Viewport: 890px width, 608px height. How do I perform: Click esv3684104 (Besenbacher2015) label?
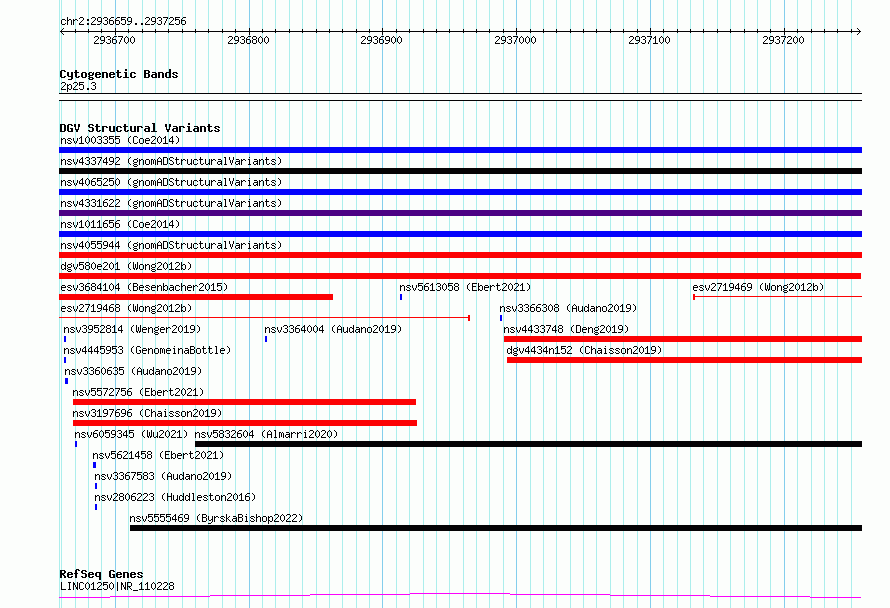(x=144, y=287)
